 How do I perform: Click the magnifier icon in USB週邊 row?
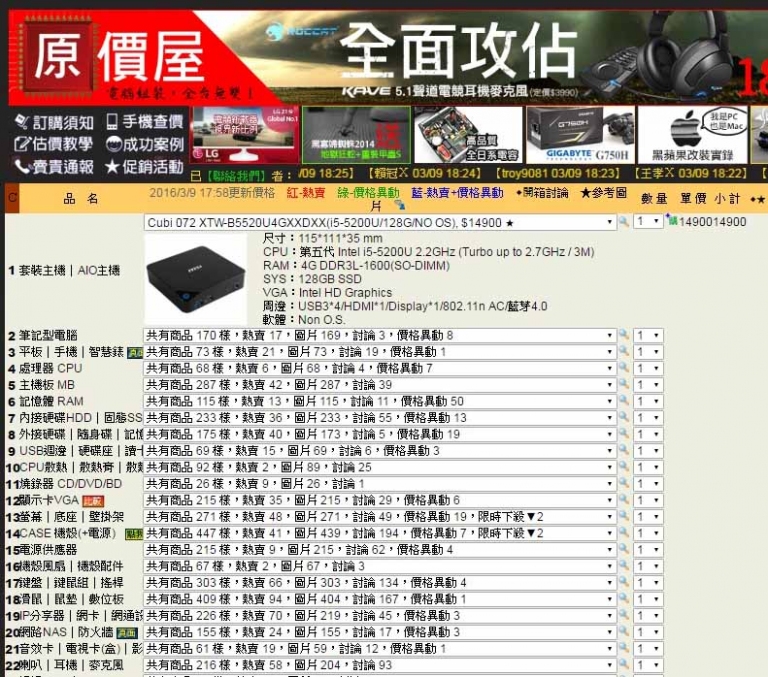pos(624,450)
